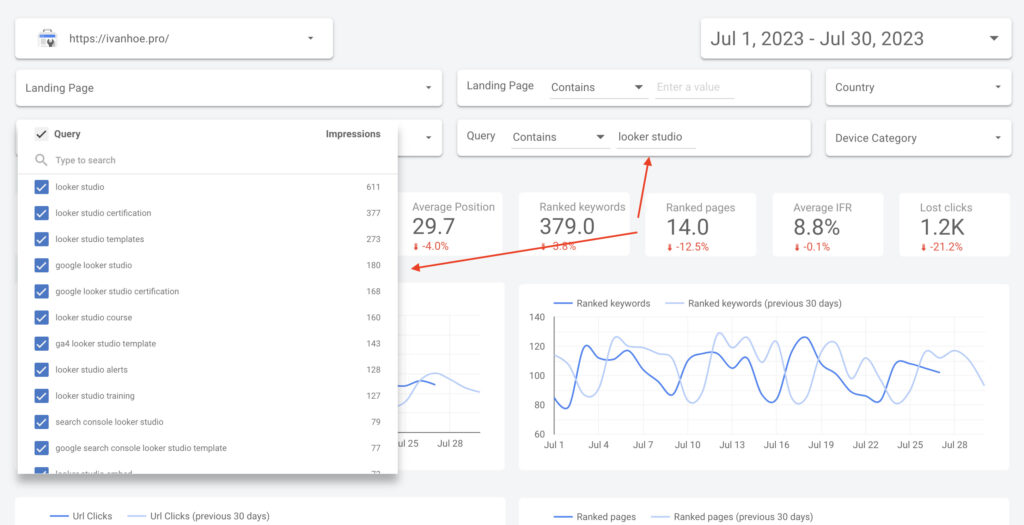Click the Ranked pages scorecard 14.0

[x=700, y=226]
